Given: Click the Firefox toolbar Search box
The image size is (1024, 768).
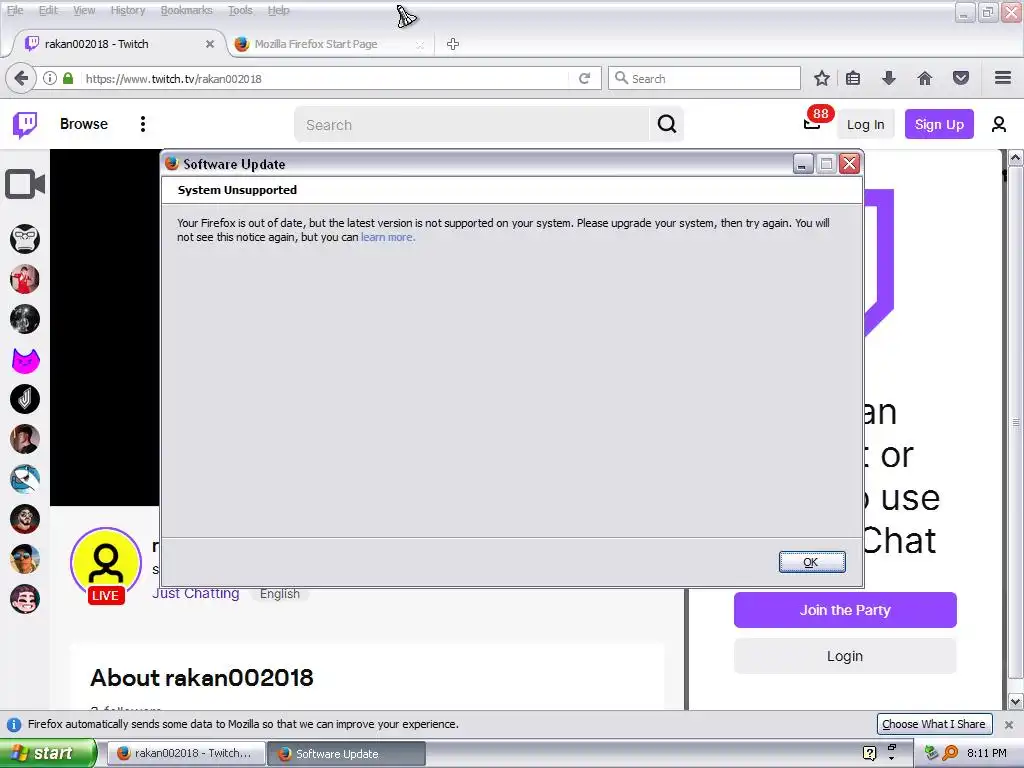Looking at the screenshot, I should point(704,78).
